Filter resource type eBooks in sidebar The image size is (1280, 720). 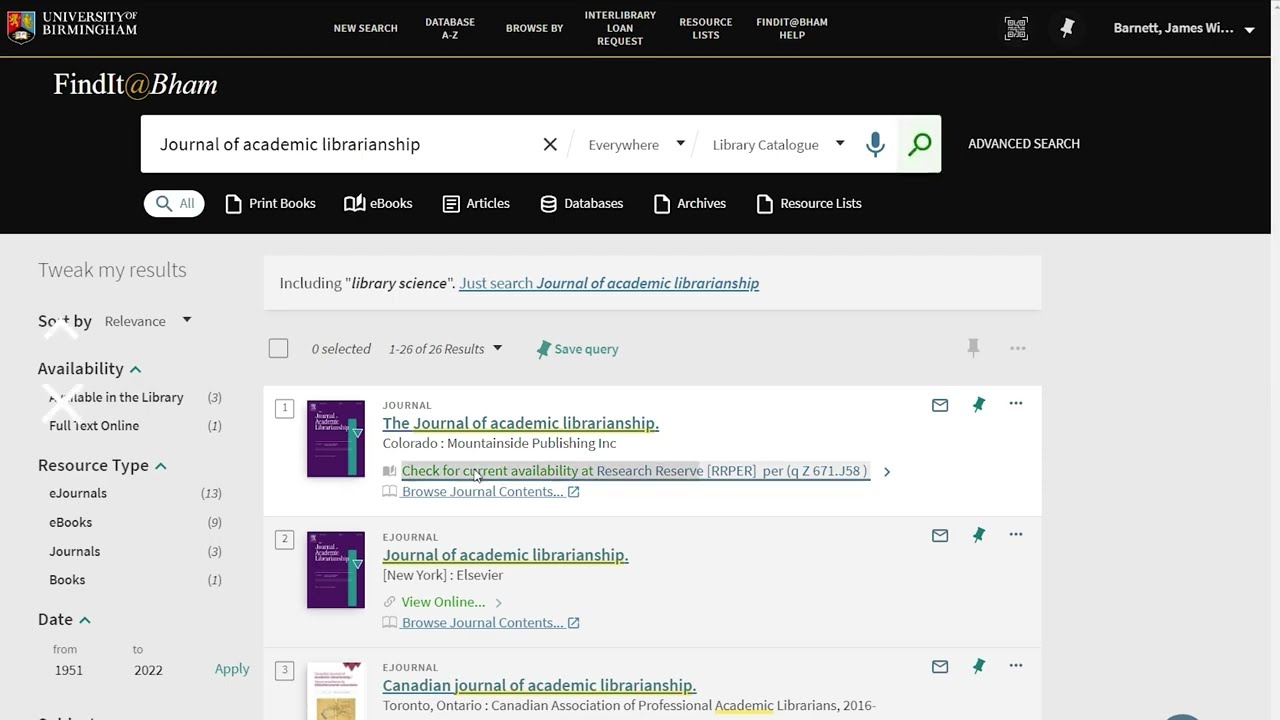(70, 522)
